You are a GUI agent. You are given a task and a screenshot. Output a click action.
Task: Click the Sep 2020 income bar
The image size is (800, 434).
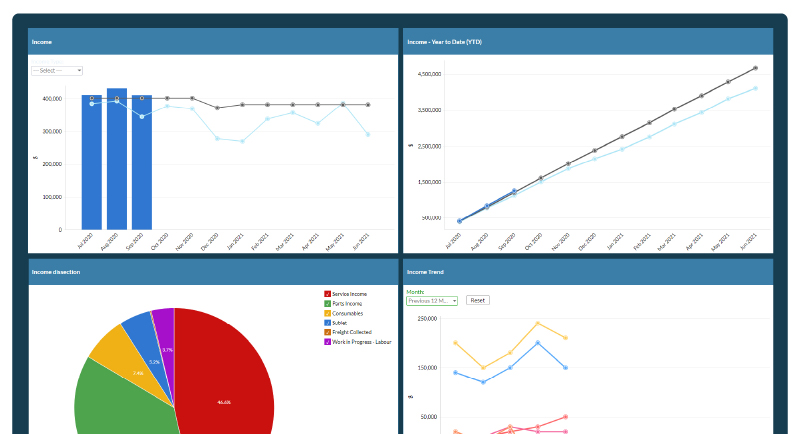pyautogui.click(x=142, y=162)
